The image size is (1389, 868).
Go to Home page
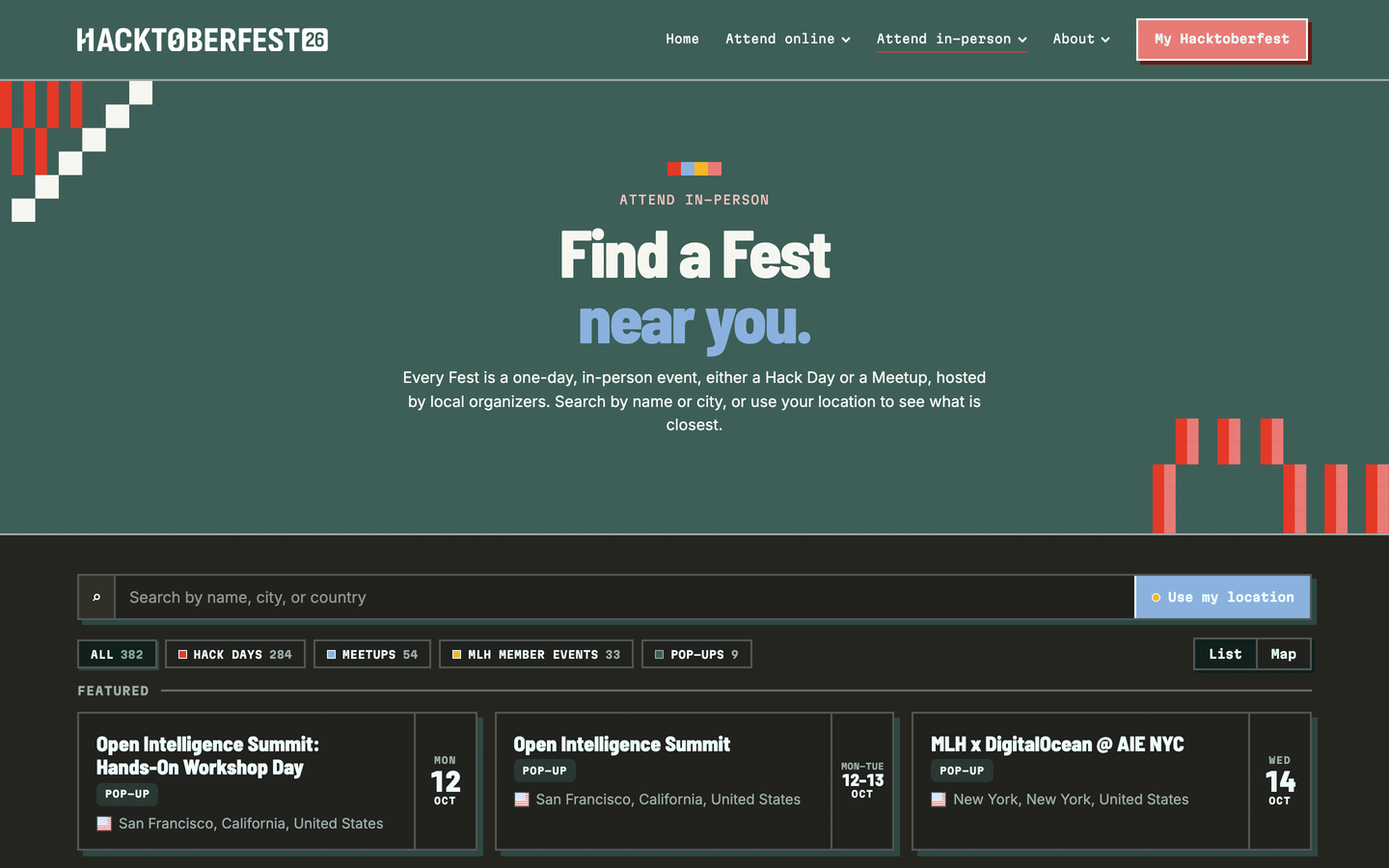(x=682, y=39)
